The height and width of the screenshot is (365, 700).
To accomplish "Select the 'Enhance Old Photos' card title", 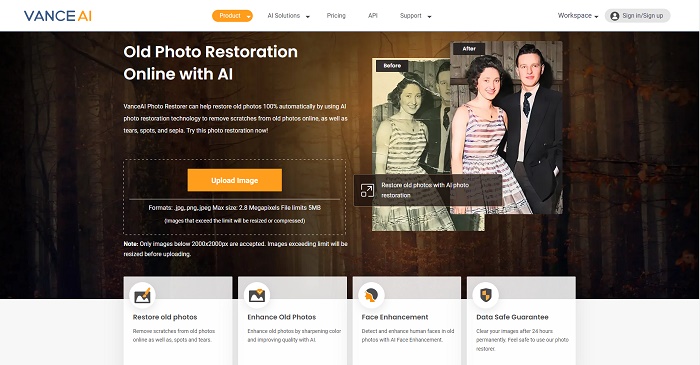I will click(282, 317).
